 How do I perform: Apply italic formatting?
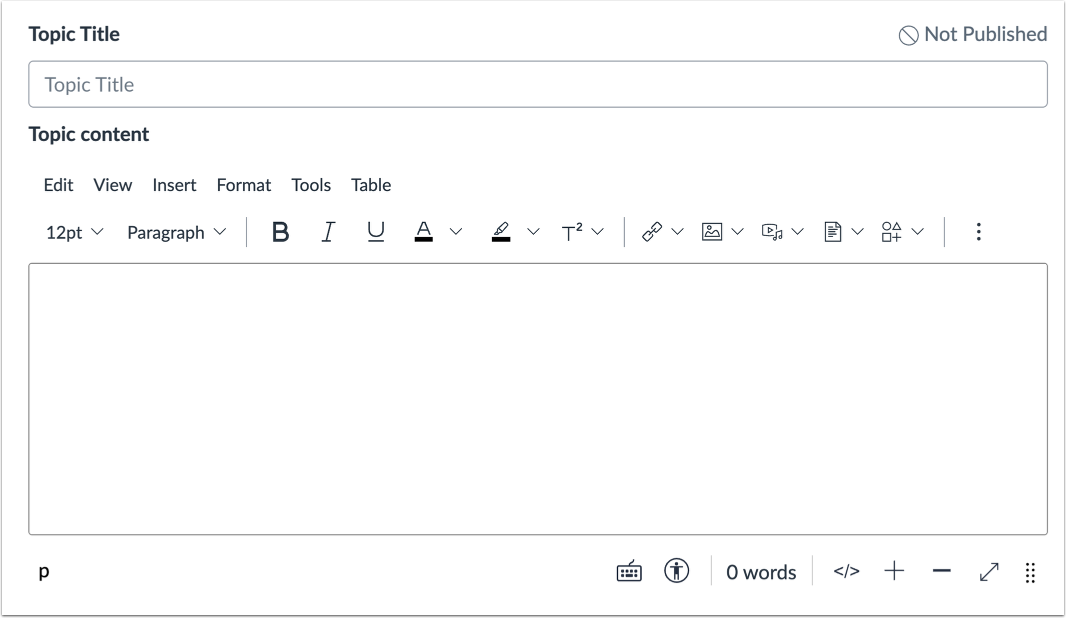tap(327, 231)
